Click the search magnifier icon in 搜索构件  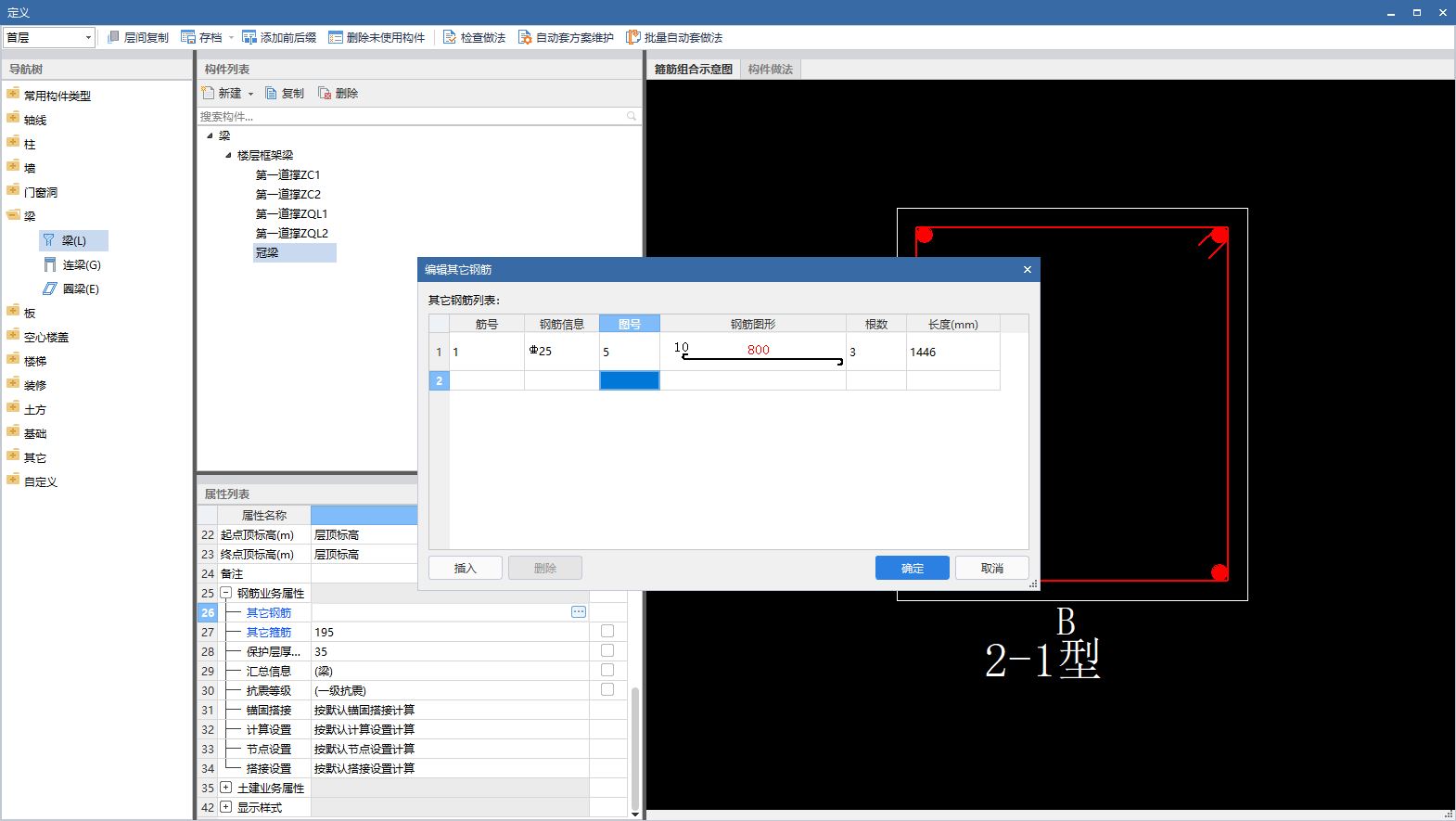pyautogui.click(x=632, y=116)
